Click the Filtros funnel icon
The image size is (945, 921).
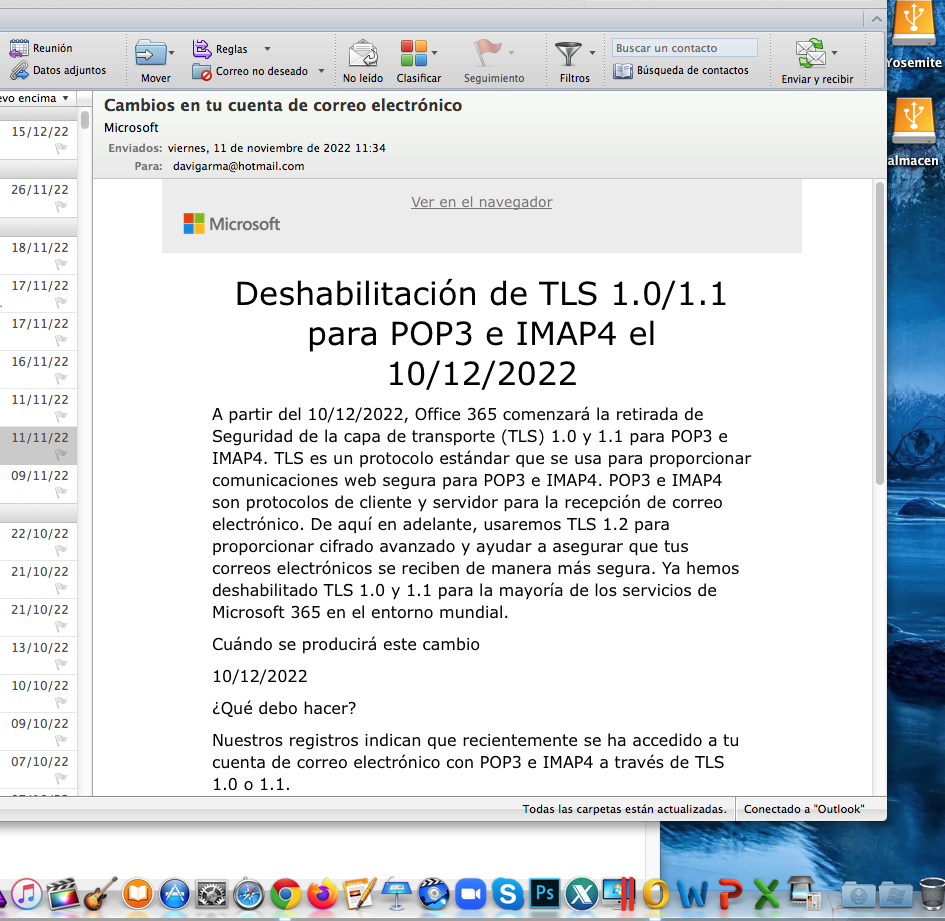tap(568, 54)
